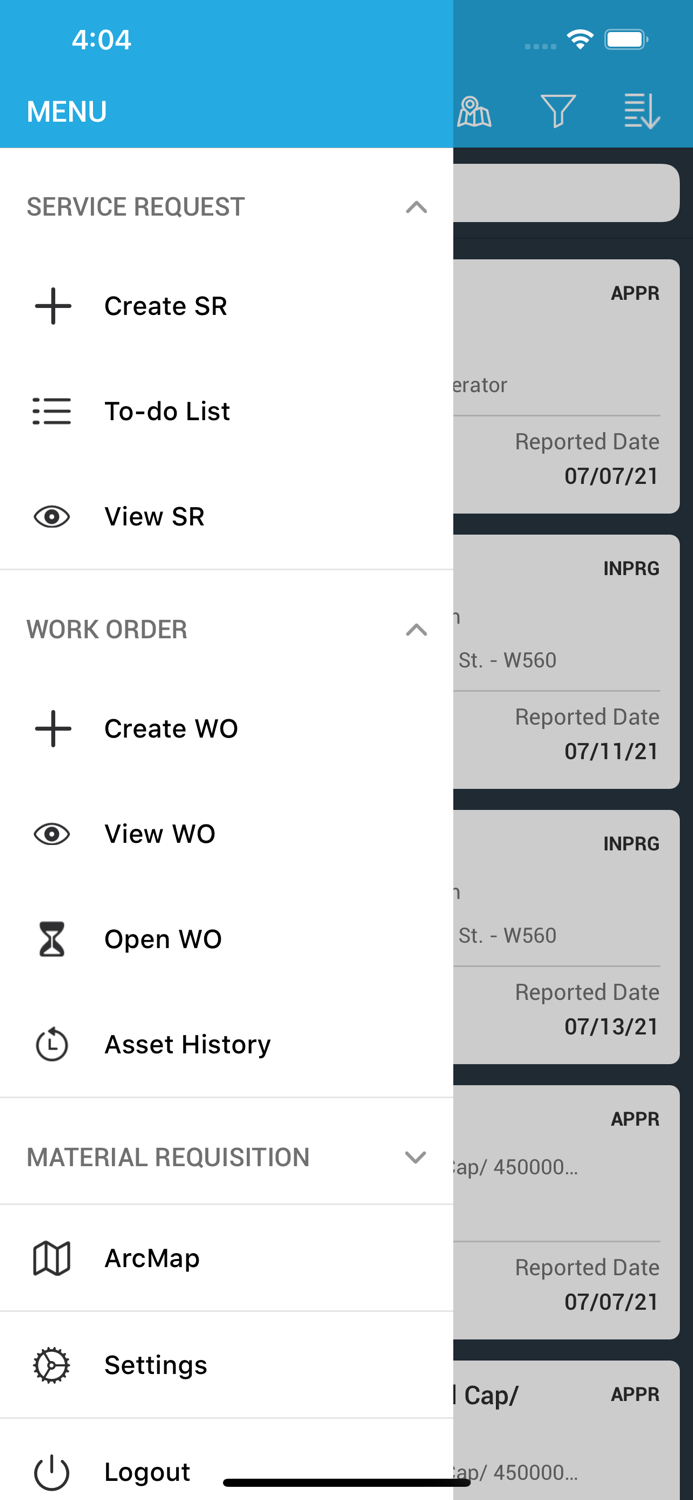This screenshot has width=693, height=1500.
Task: Open Settings using the gear icon
Action: click(x=52, y=1365)
